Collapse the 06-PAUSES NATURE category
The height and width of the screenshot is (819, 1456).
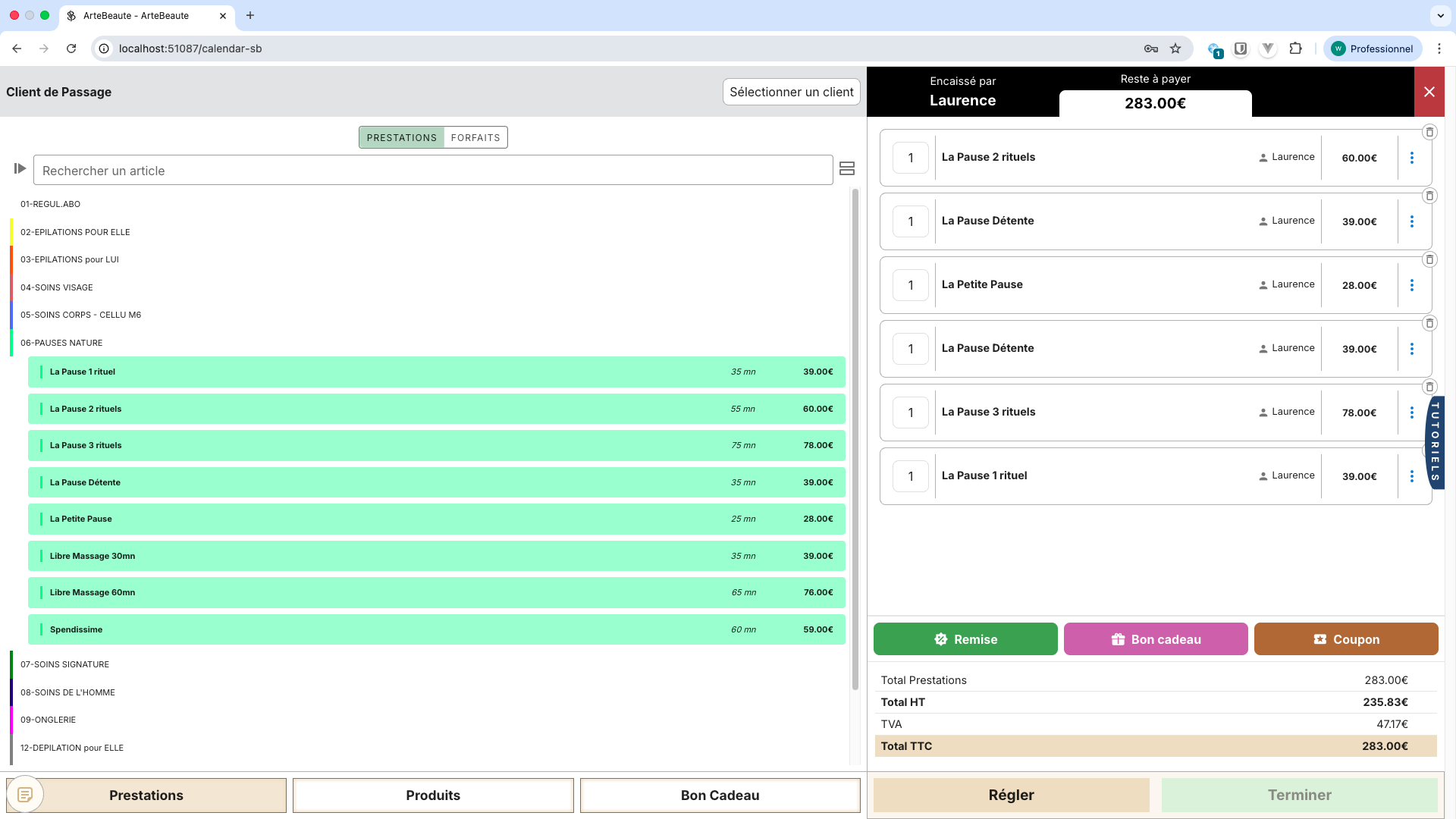(x=61, y=343)
